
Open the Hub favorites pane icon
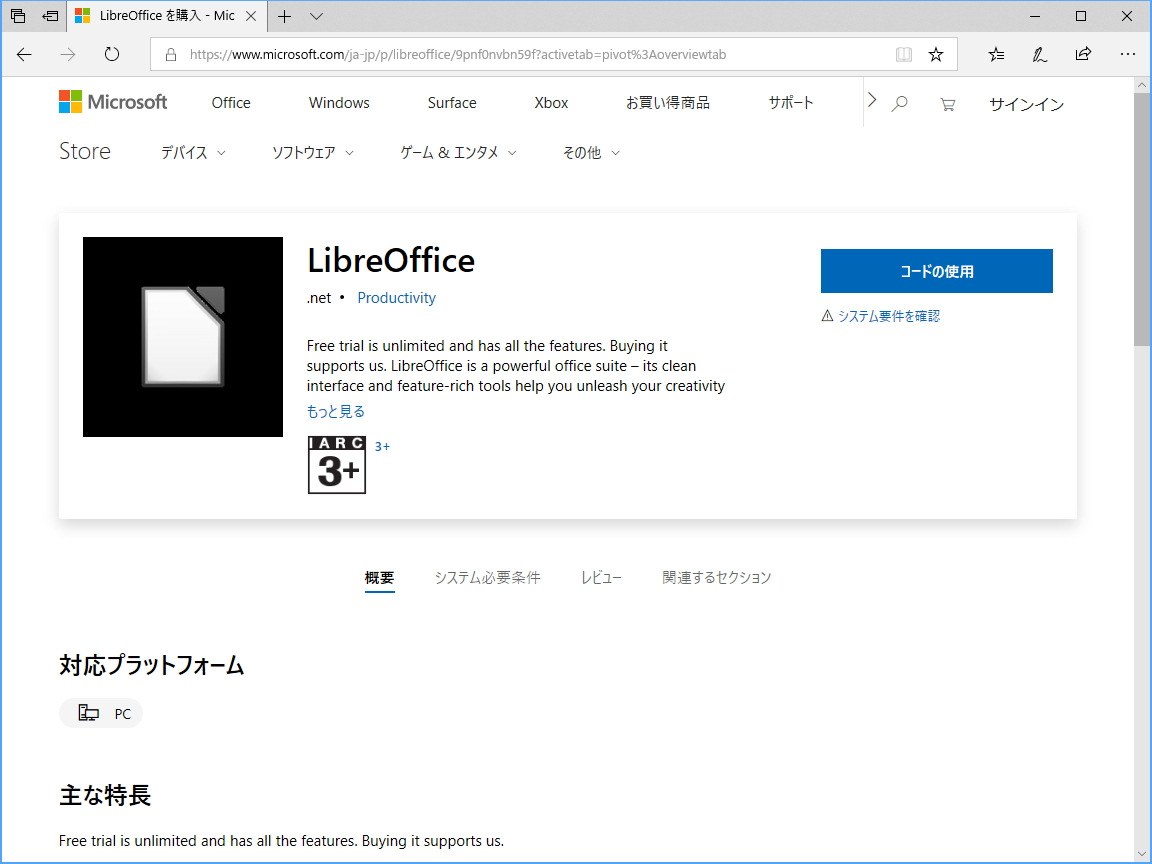pyautogui.click(x=995, y=55)
